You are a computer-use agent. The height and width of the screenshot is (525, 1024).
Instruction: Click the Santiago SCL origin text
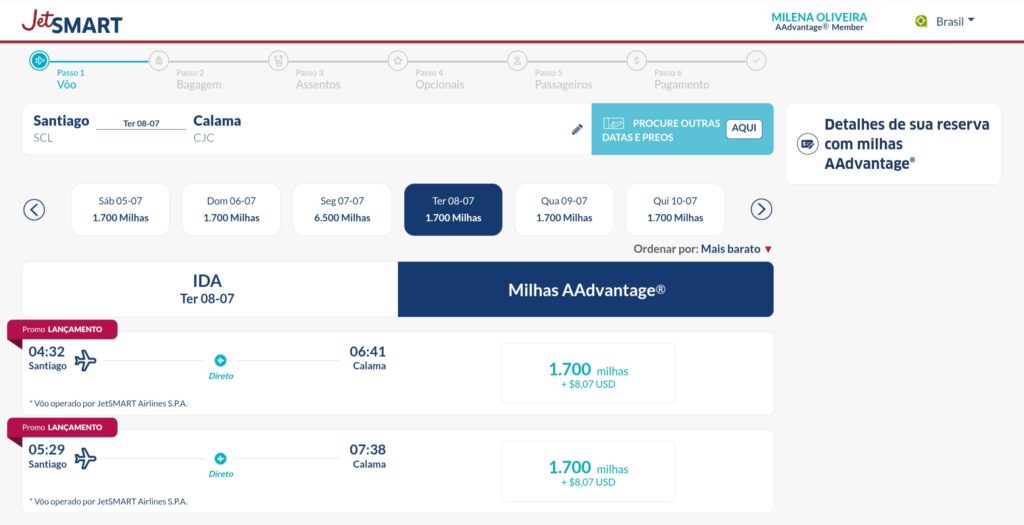tap(61, 129)
